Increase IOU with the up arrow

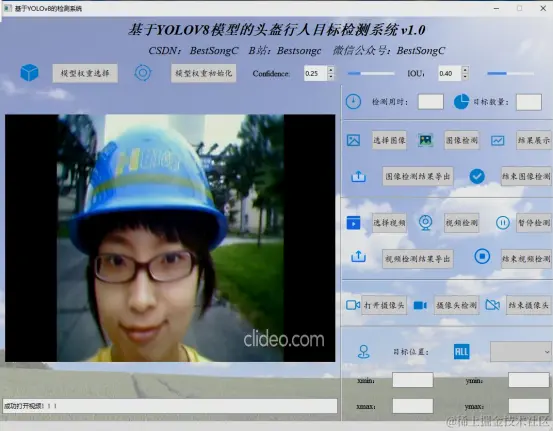point(465,70)
